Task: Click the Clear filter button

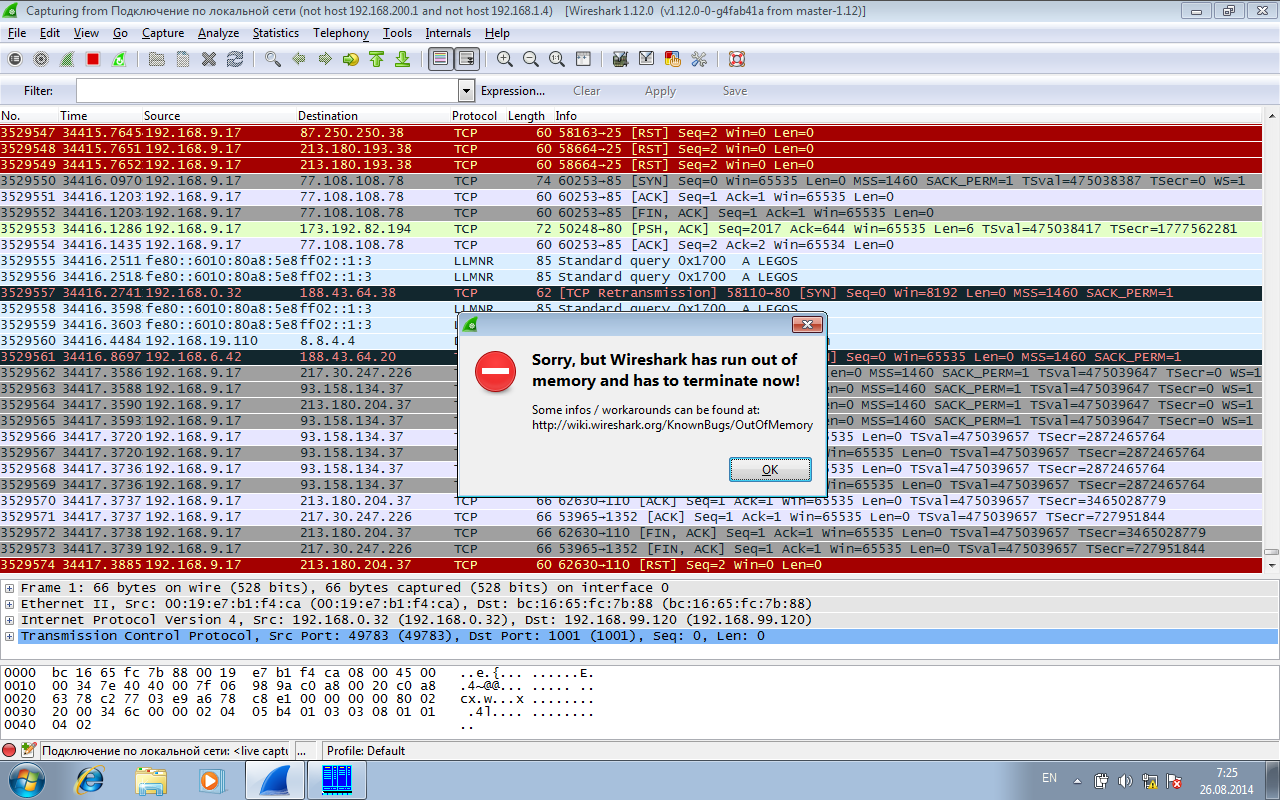Action: point(587,91)
